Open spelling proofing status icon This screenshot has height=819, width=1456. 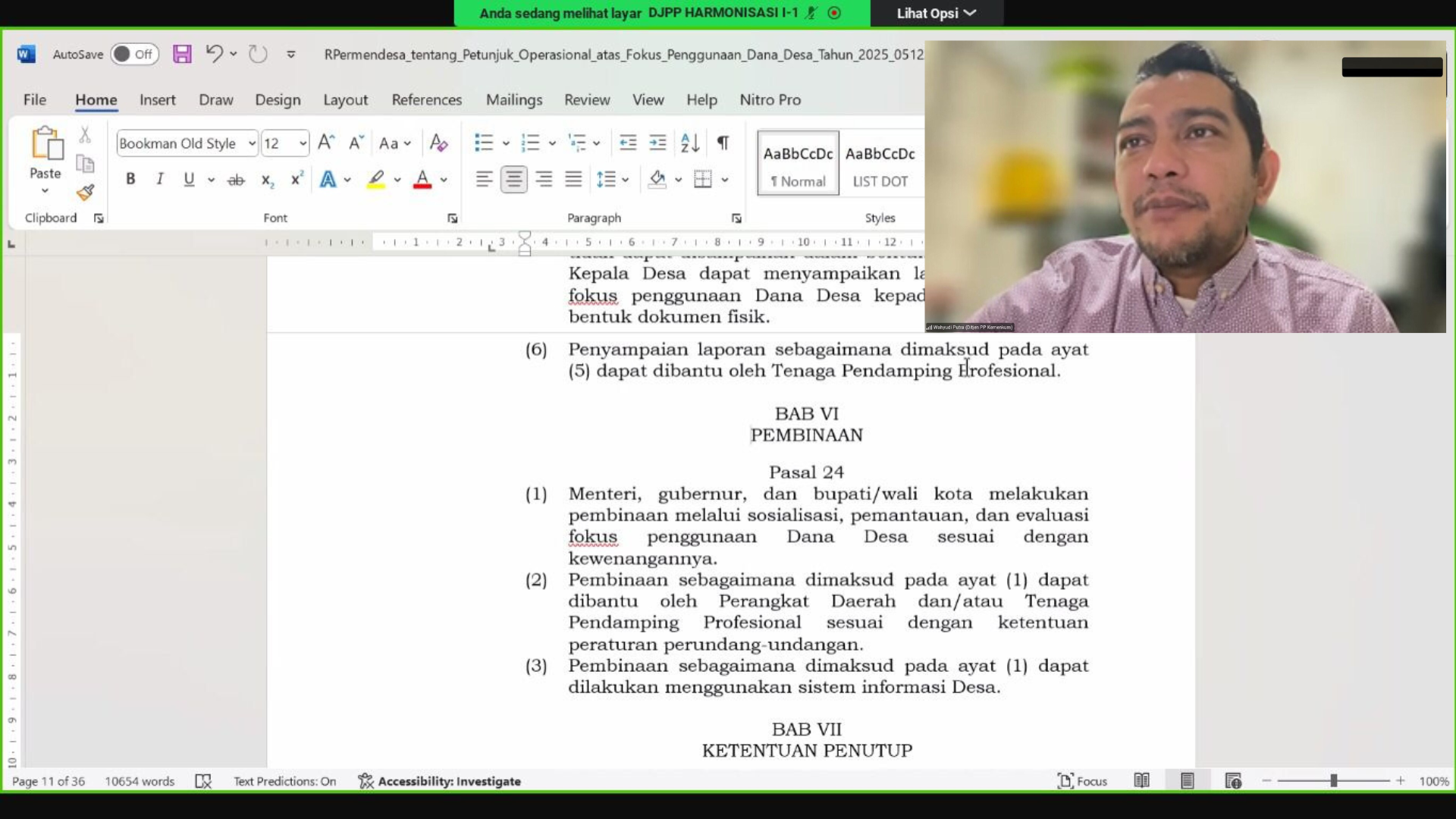point(203,781)
